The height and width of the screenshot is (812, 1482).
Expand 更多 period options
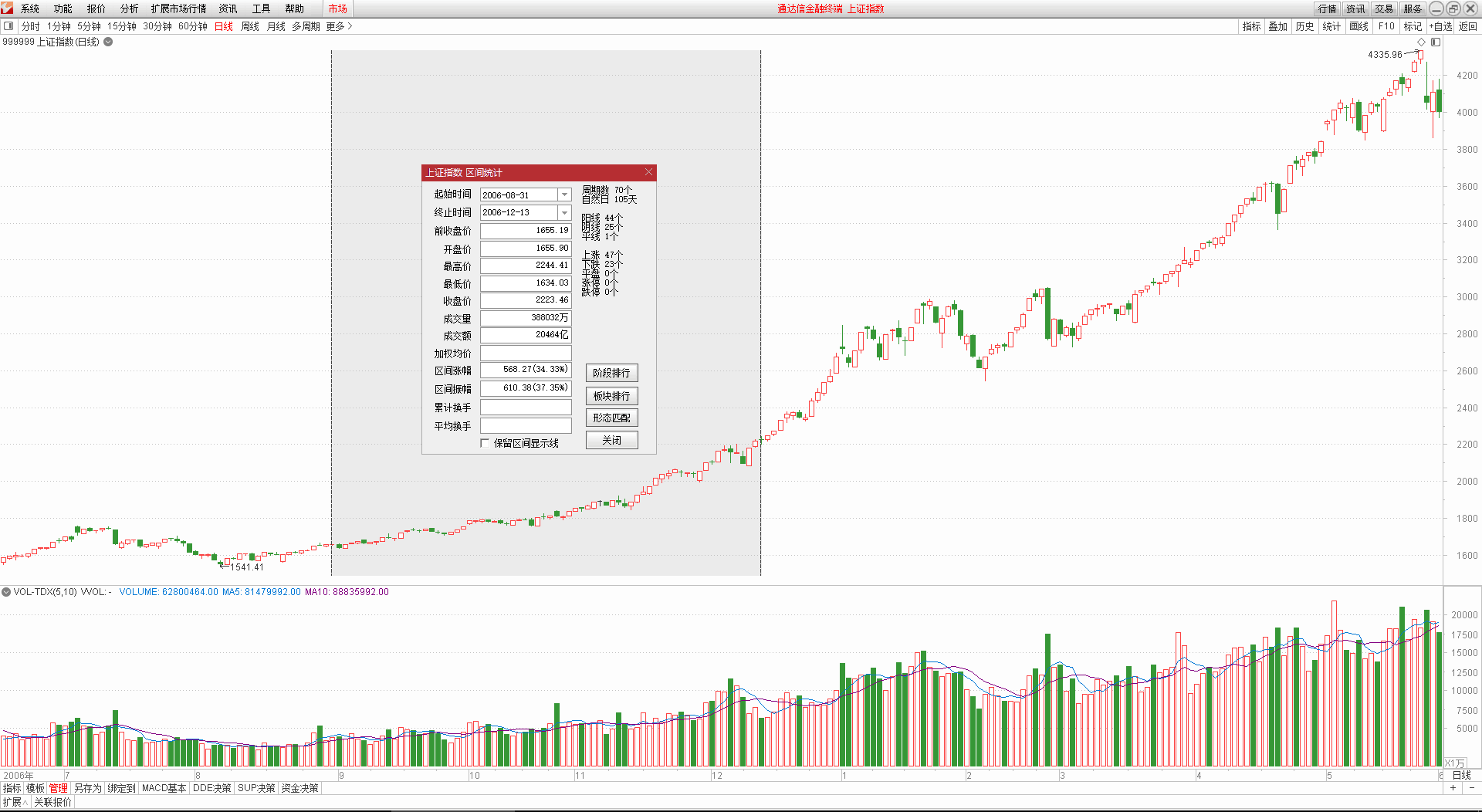click(x=339, y=26)
